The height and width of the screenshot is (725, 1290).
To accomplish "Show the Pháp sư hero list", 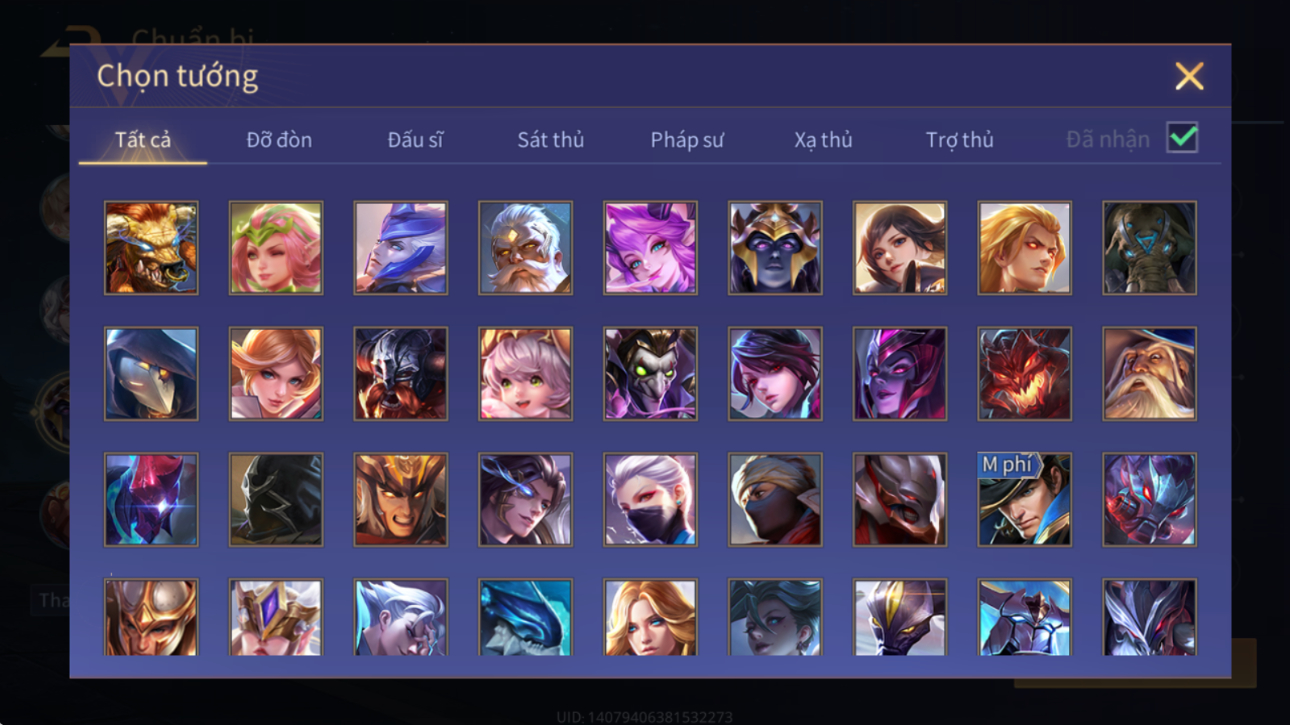I will (686, 140).
